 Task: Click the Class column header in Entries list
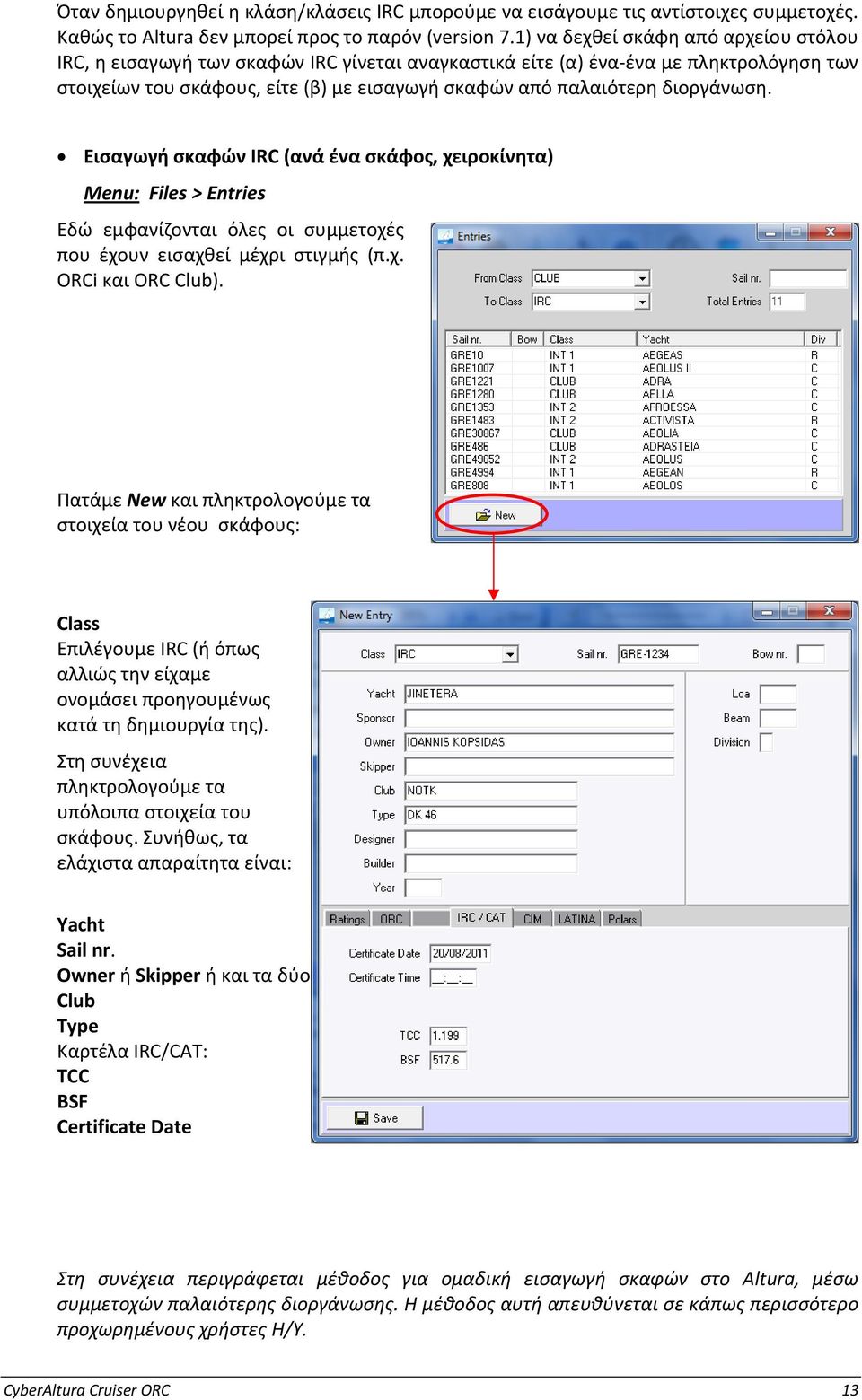coord(590,339)
